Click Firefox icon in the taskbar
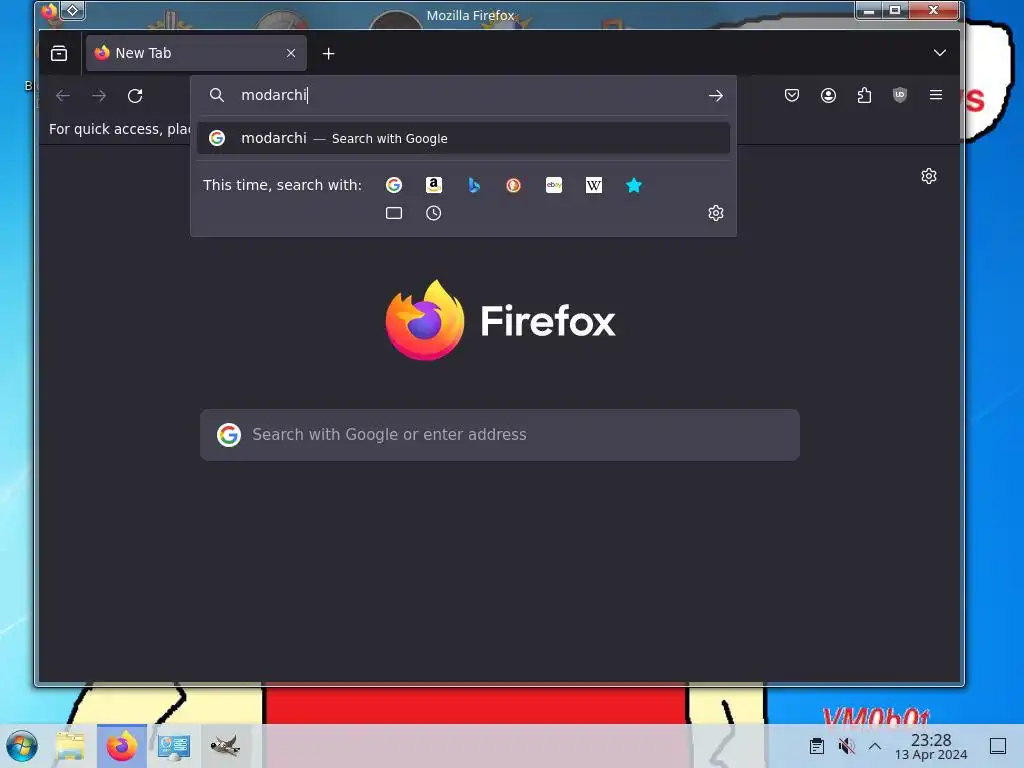The height and width of the screenshot is (768, 1024). pos(121,746)
